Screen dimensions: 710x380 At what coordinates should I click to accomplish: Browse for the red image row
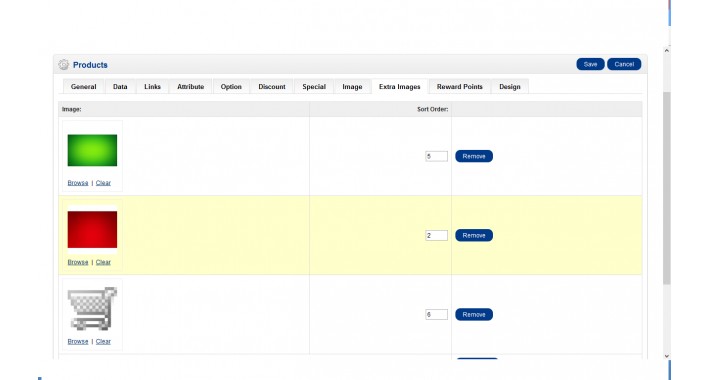78,262
